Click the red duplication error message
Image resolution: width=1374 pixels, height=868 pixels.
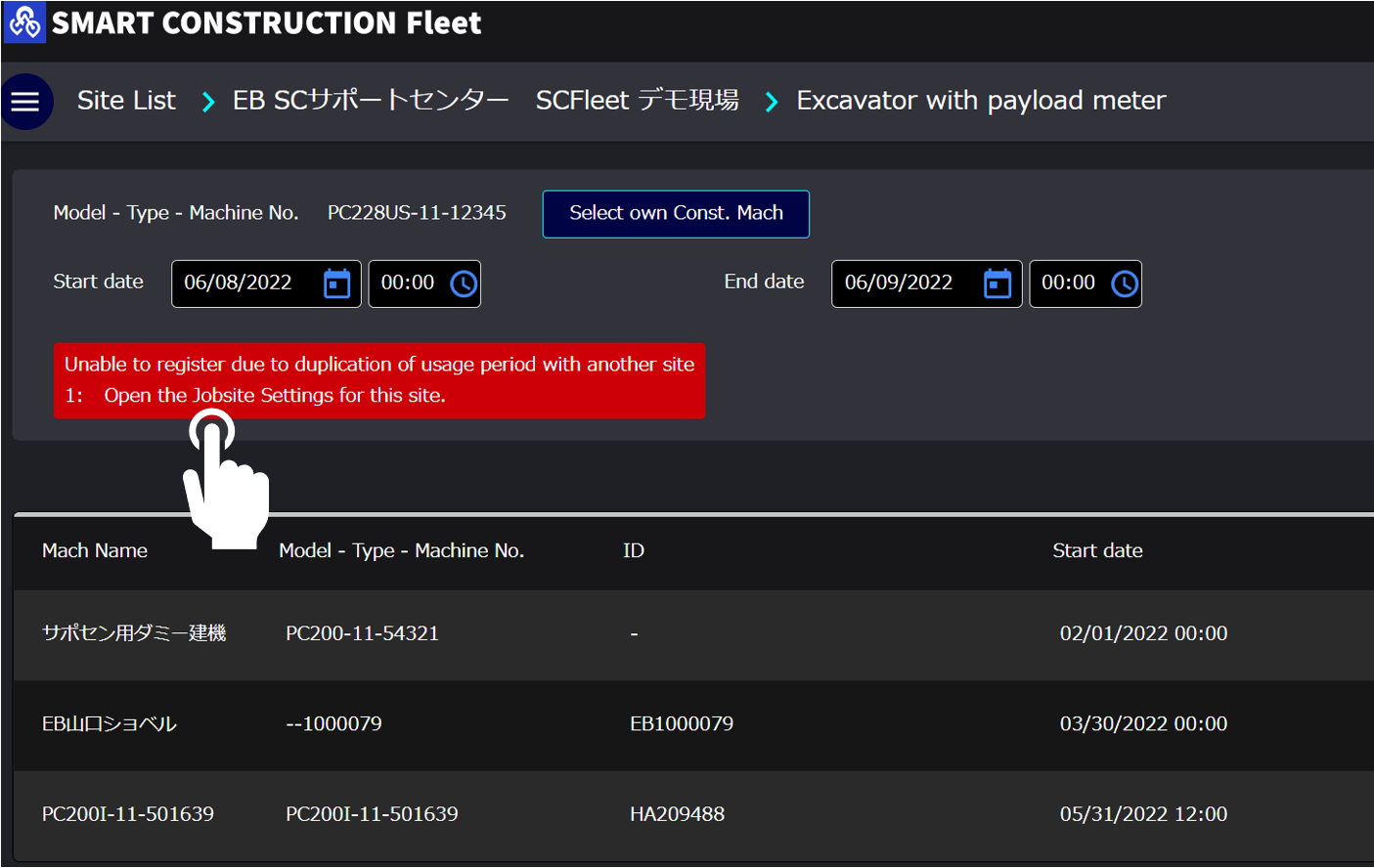pos(379,380)
